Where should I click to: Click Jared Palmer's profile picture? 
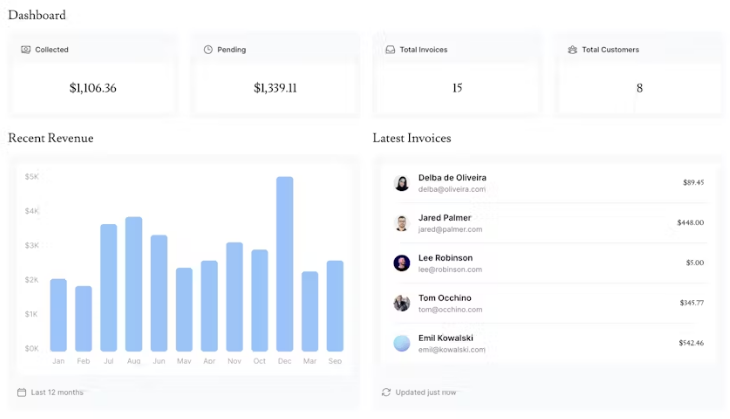tap(401, 223)
